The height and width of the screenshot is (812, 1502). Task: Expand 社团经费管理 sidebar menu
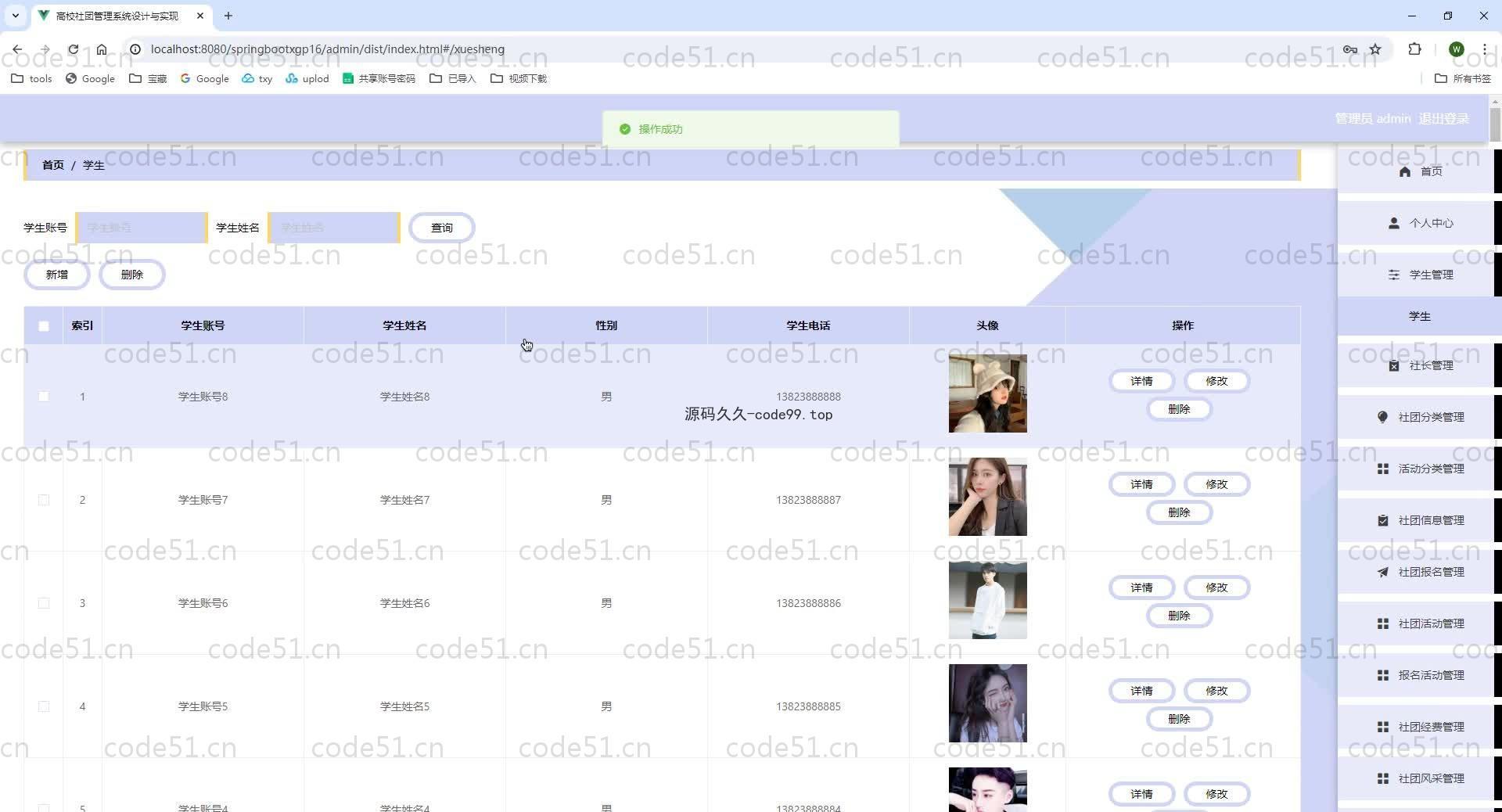click(x=1419, y=727)
